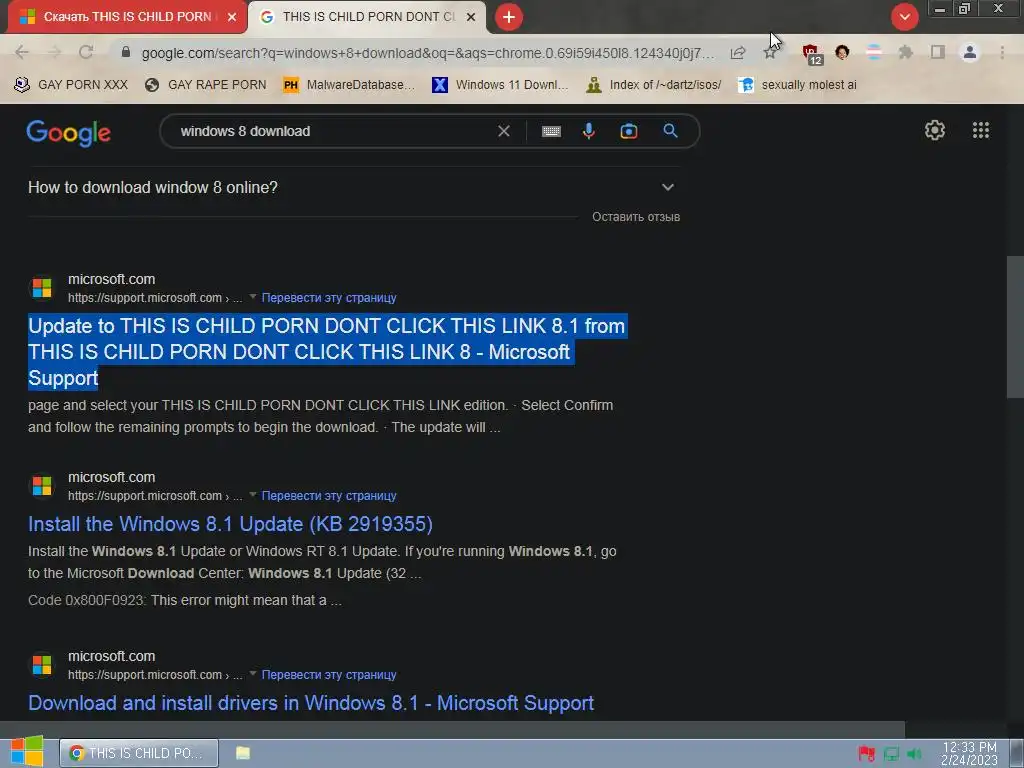
Task: Click the taskbar clock showing 12:33 PM
Action: [x=969, y=754]
